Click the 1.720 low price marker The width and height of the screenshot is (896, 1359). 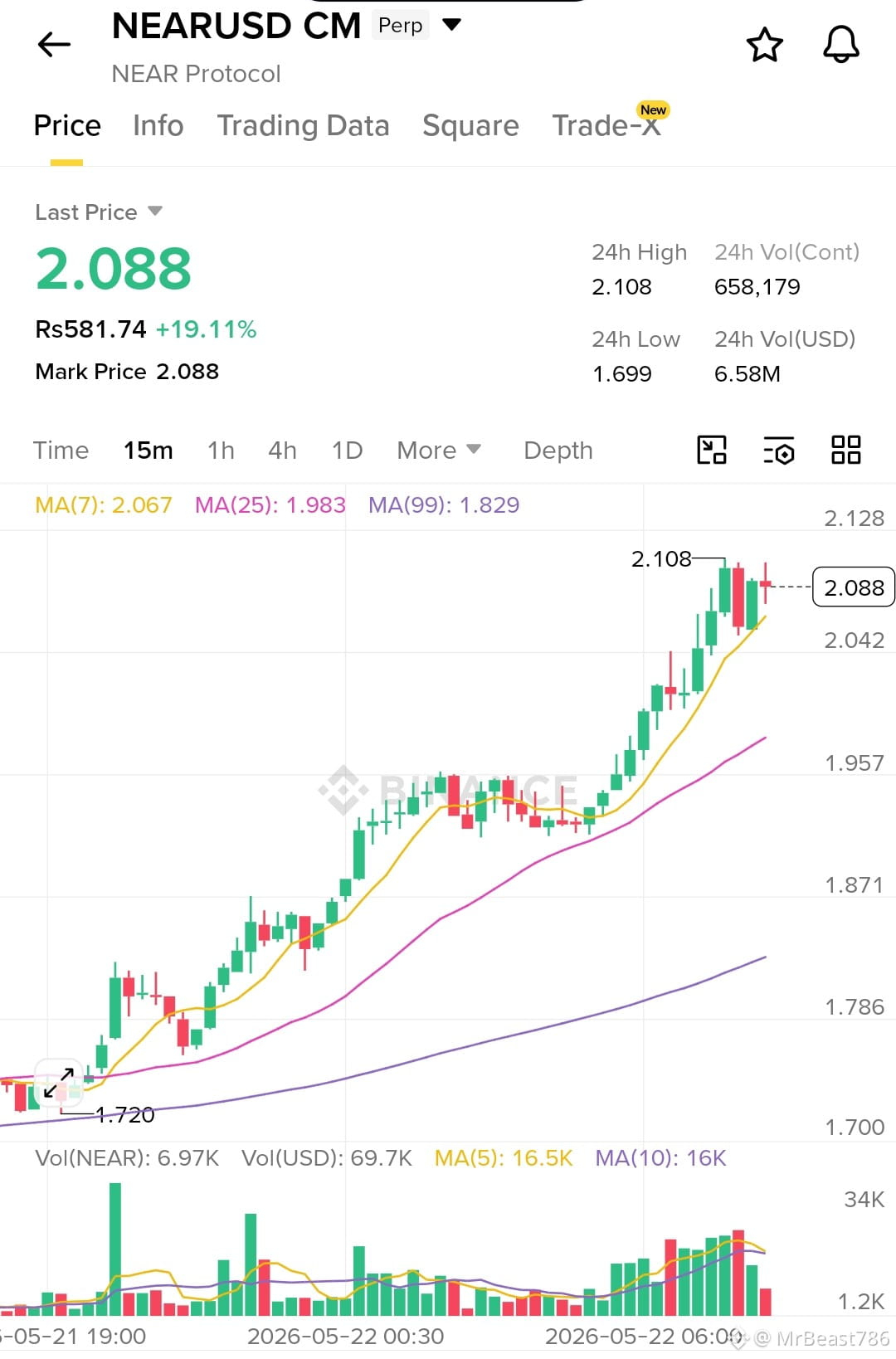pyautogui.click(x=125, y=1114)
